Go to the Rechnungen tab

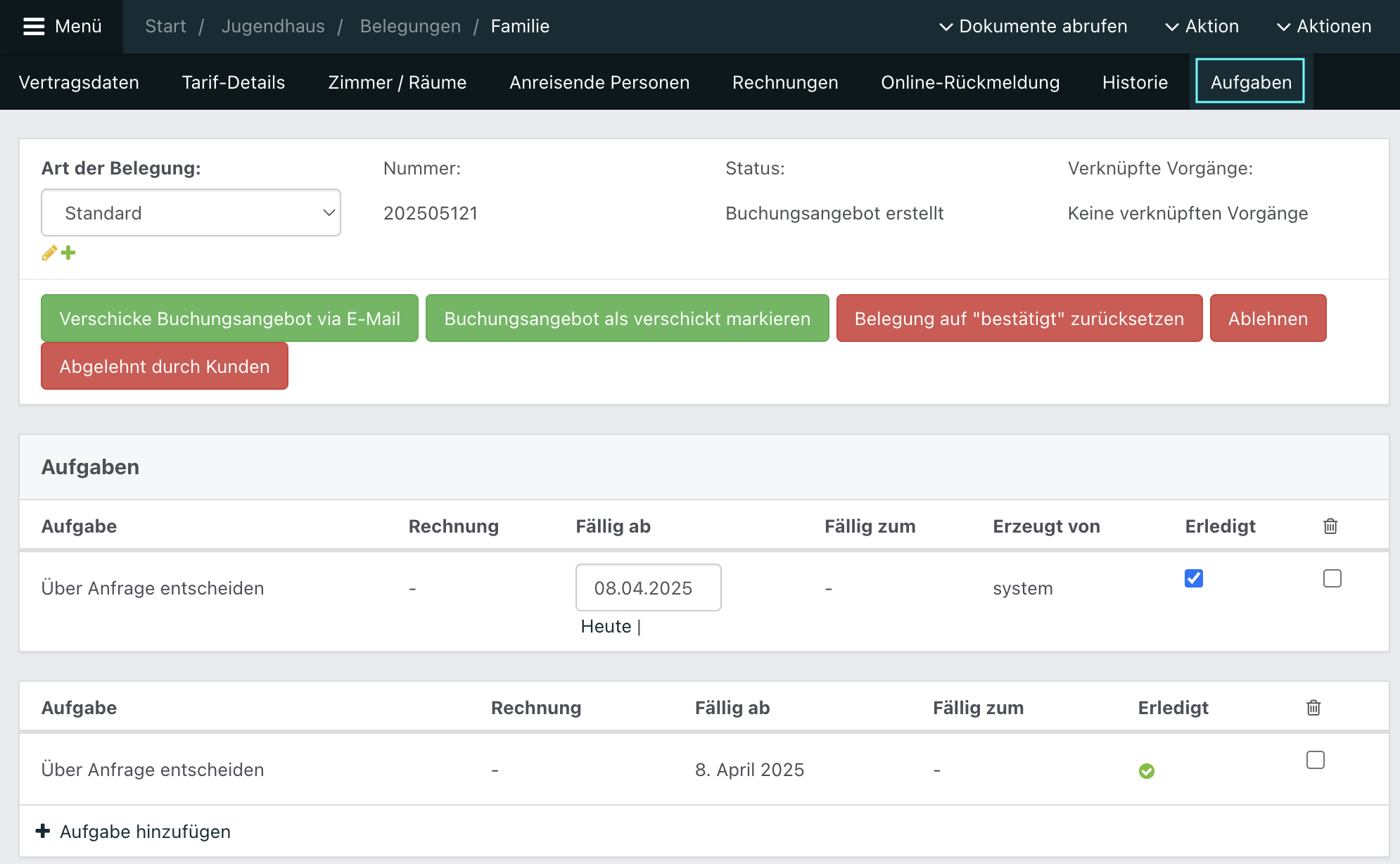[x=785, y=82]
